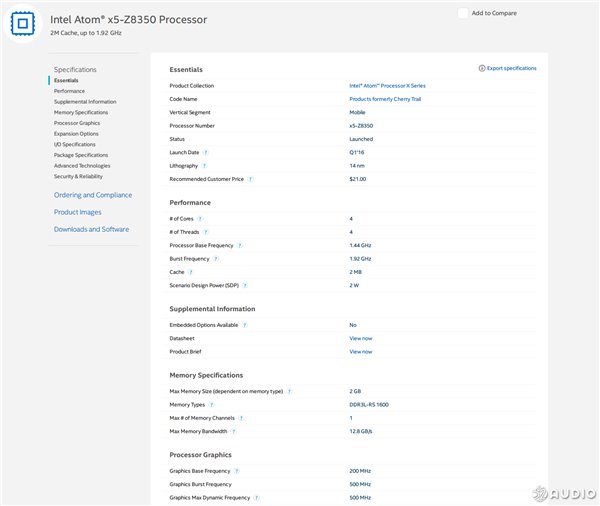Click help icon next to Max Memory Bandwidth
The image size is (600, 506).
(234, 431)
